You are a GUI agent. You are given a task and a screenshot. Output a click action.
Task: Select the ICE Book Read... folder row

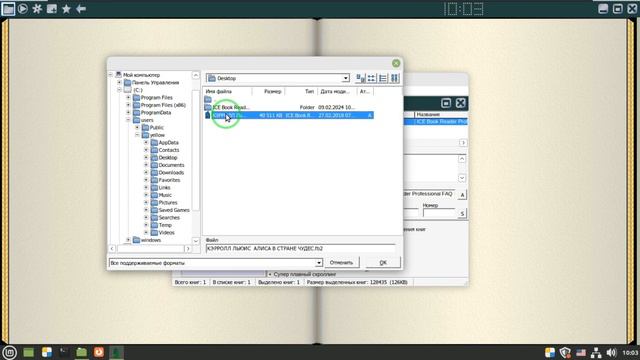tap(288, 107)
